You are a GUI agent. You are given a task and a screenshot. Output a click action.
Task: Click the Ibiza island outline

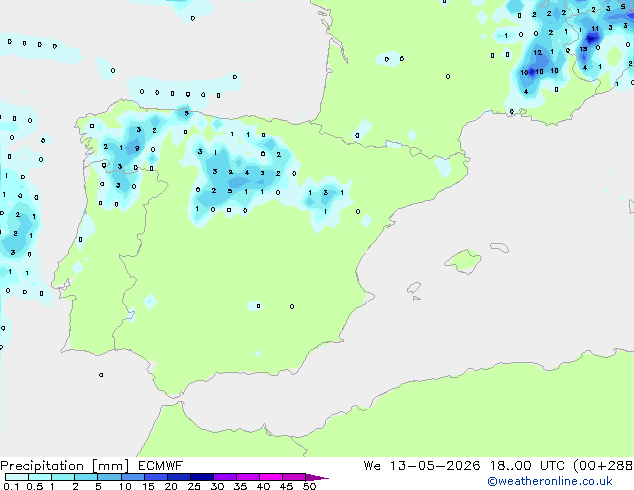pyautogui.click(x=414, y=288)
